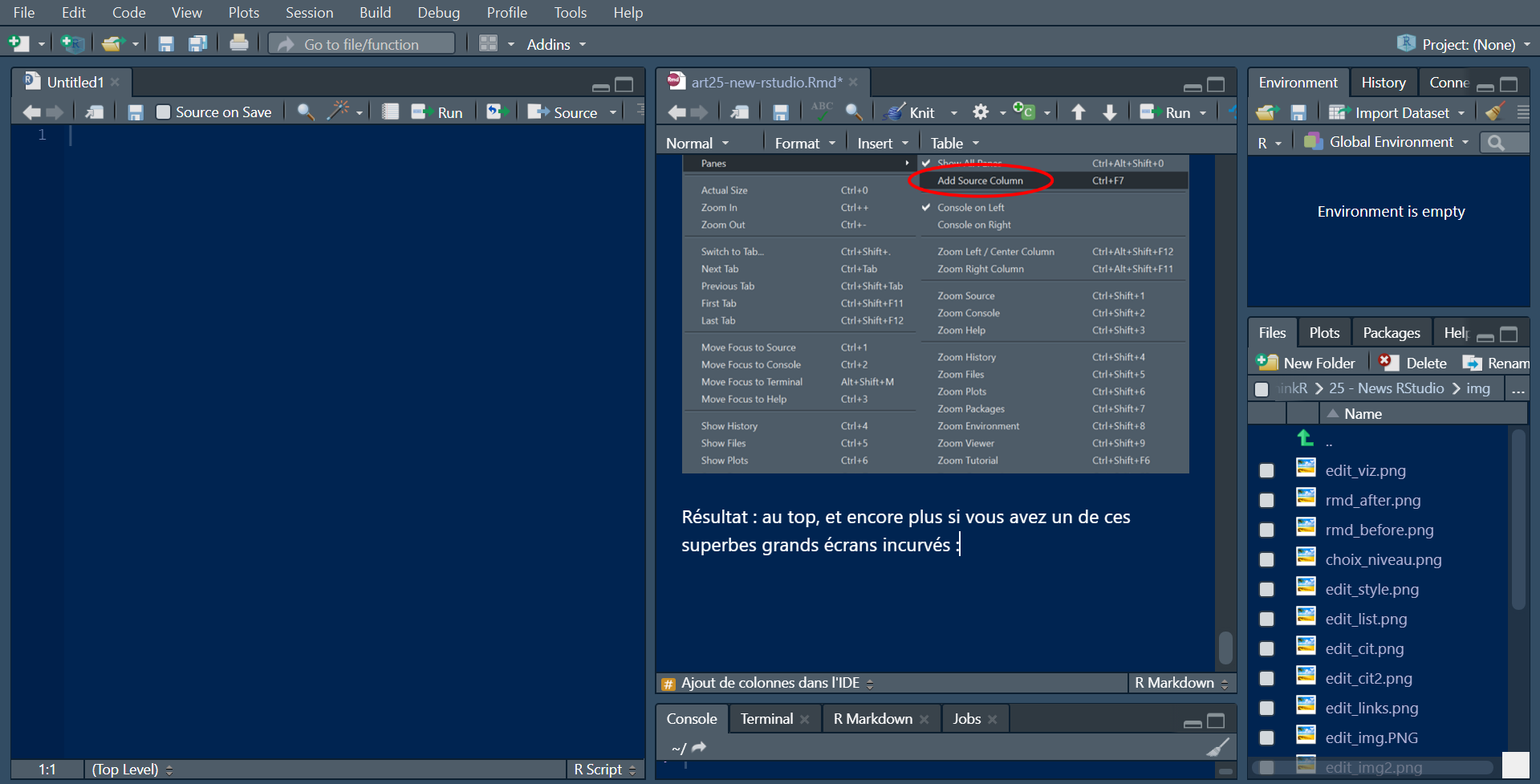
Task: Run spell check on the document
Action: pos(820,112)
